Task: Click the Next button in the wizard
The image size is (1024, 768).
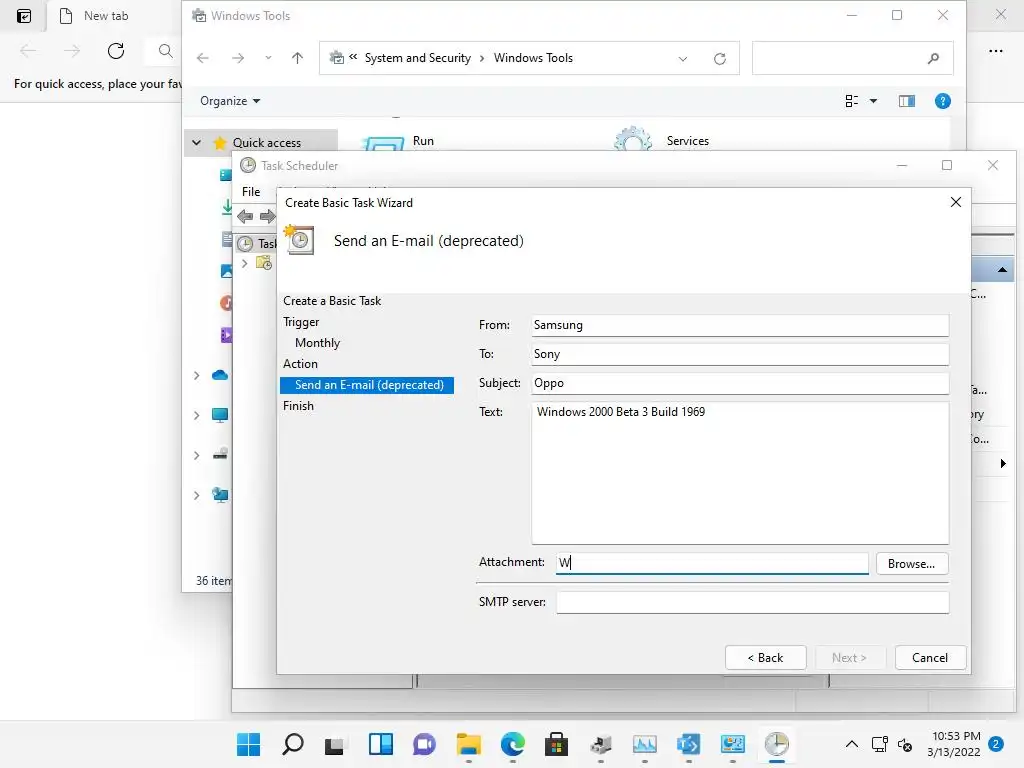Action: point(850,658)
